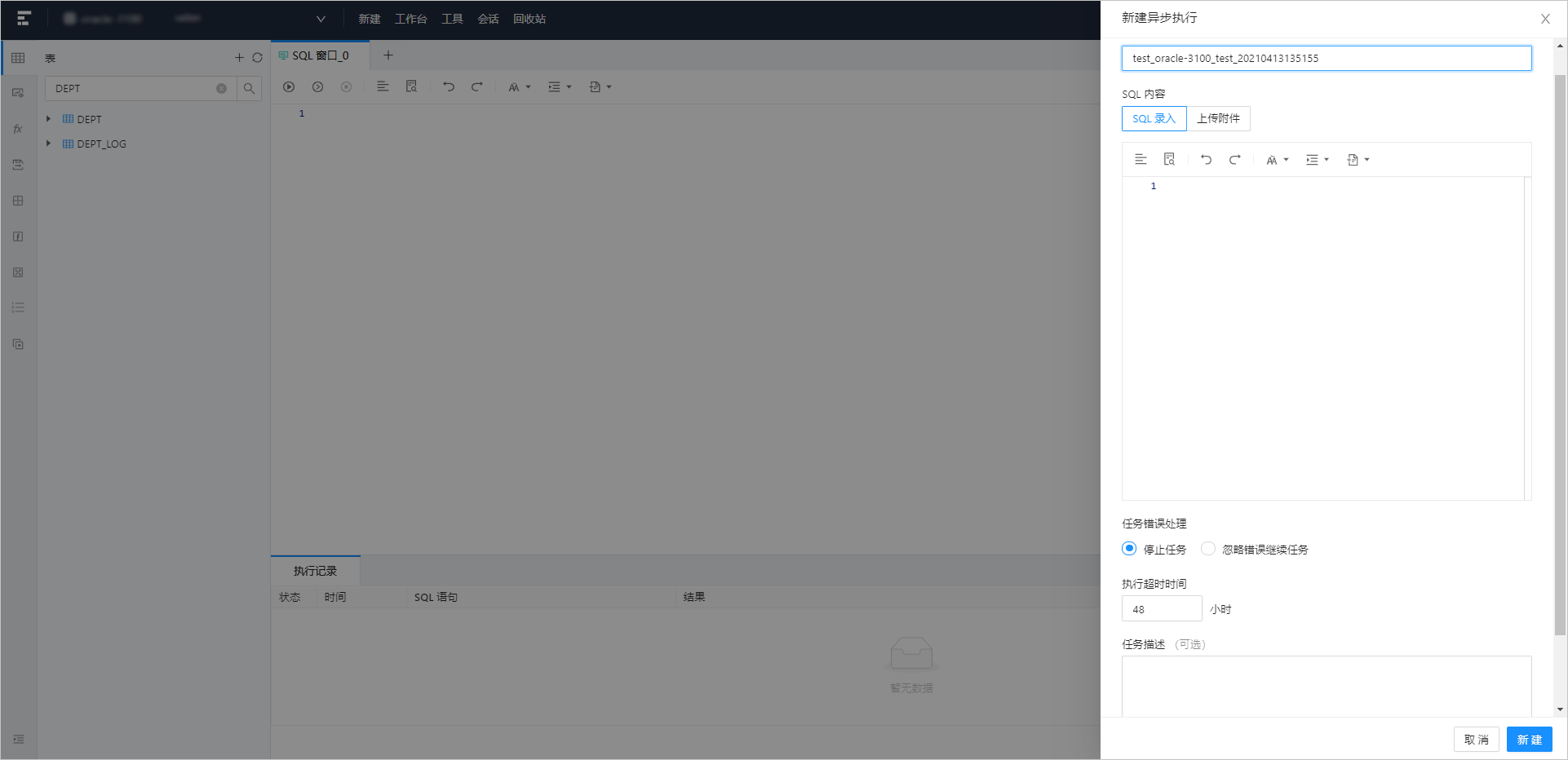Select the SQL 录入 tab

1154,119
